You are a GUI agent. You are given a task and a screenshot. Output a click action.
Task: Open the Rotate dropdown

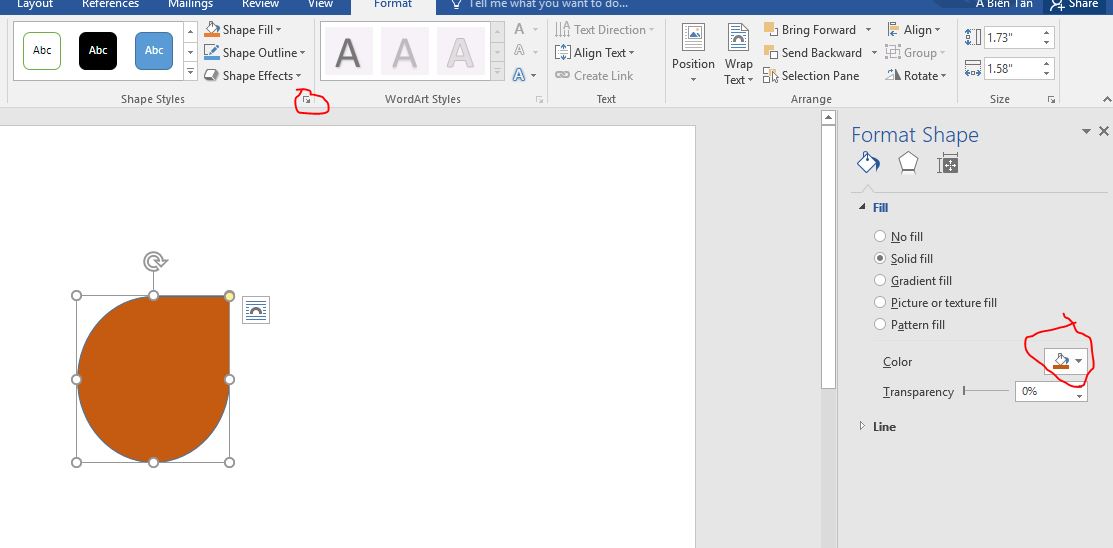point(916,75)
